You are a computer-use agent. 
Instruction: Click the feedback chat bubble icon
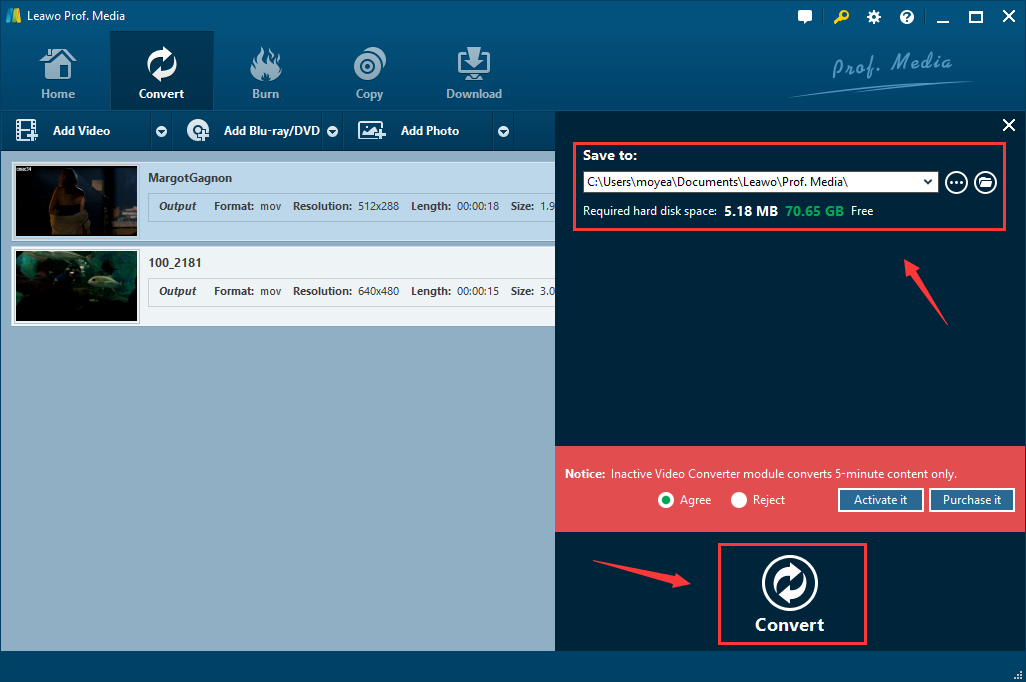805,17
